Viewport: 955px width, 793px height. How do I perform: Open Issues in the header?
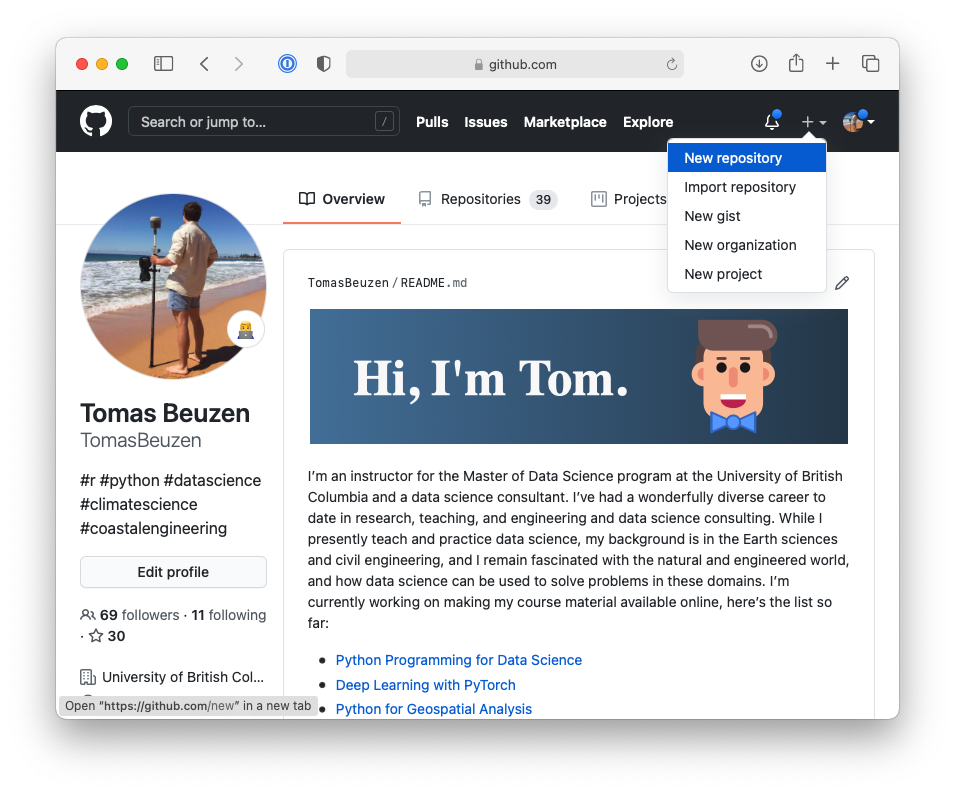tap(485, 122)
